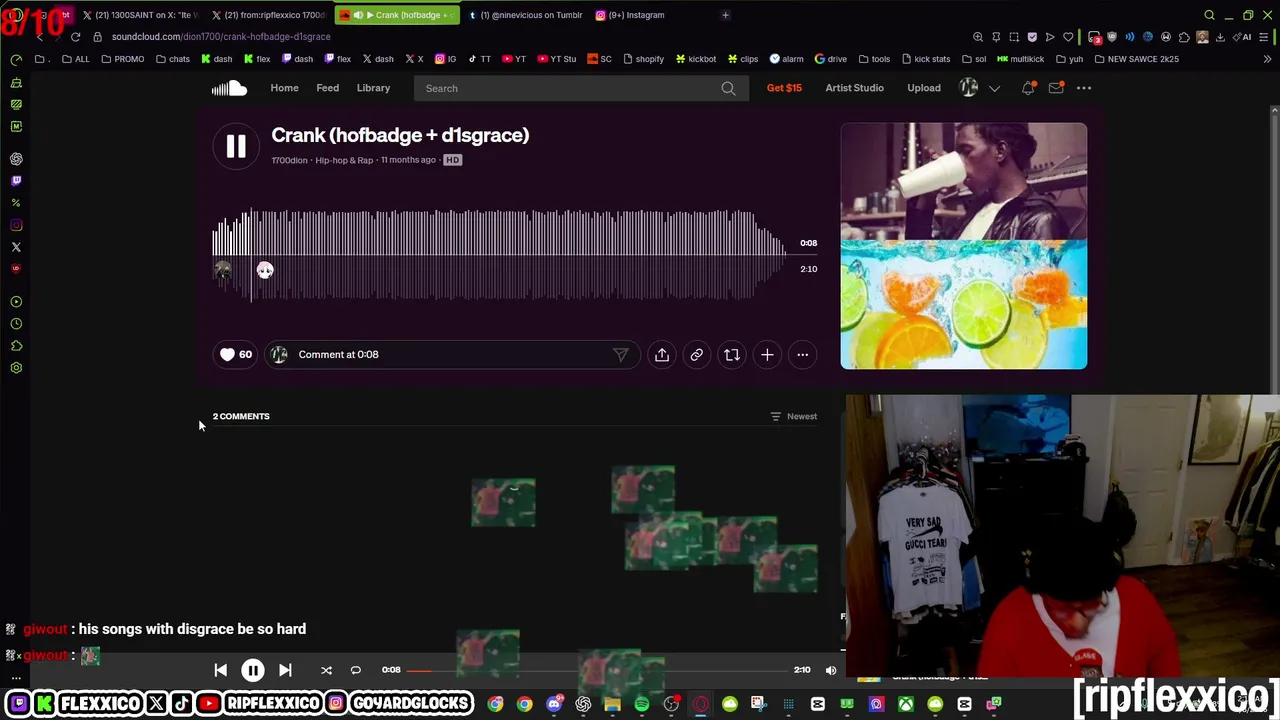Skip to previous track in bottom player

(x=221, y=670)
